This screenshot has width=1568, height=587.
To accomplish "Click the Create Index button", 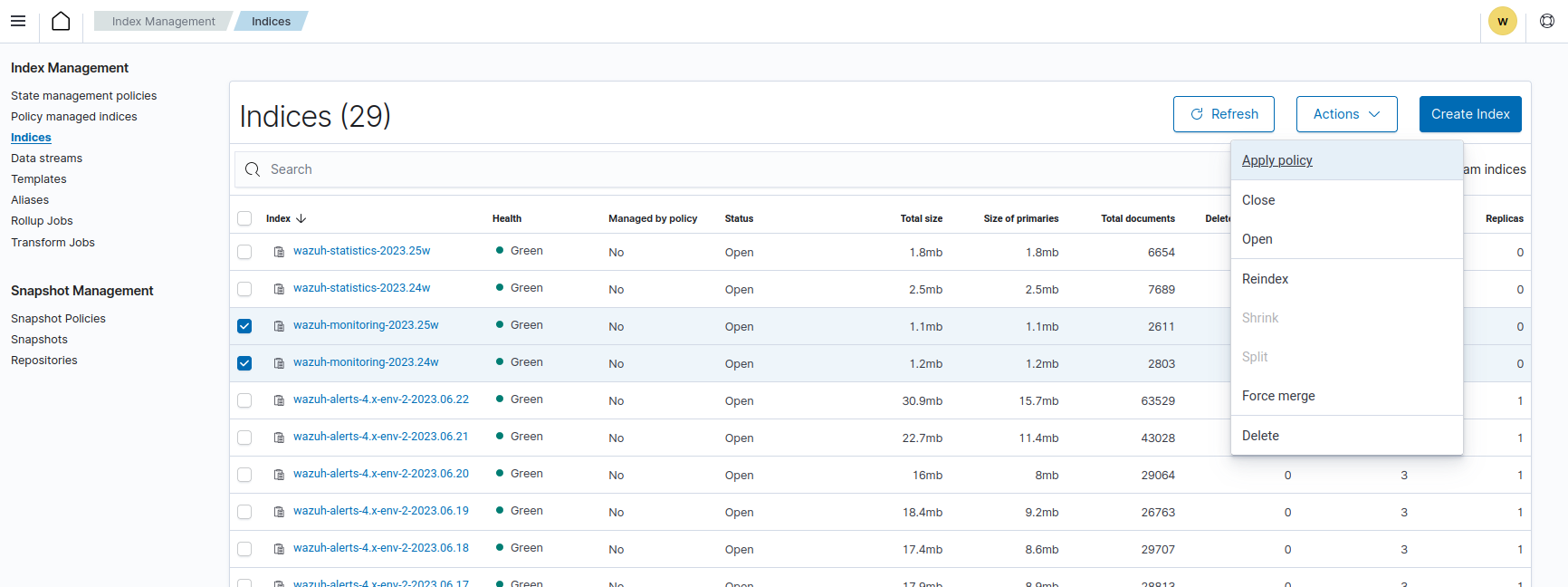I will tap(1470, 114).
